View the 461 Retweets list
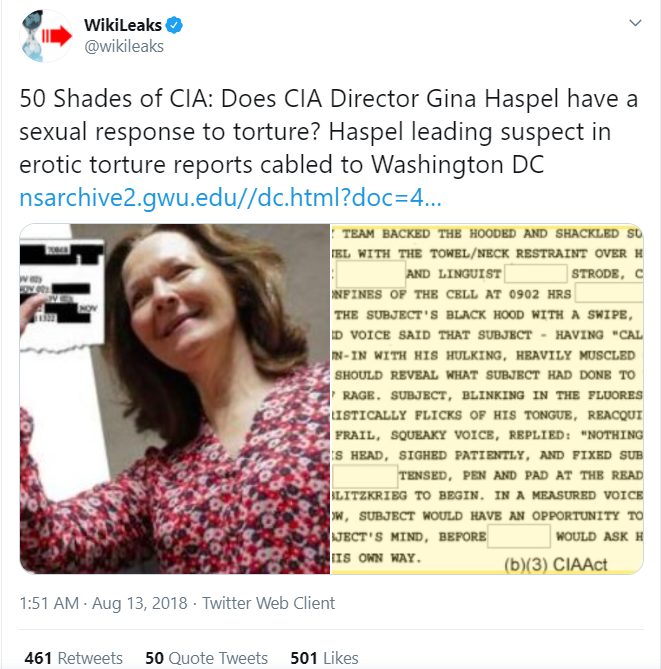Screen dimensions: 661x669 pyautogui.click(x=73, y=657)
